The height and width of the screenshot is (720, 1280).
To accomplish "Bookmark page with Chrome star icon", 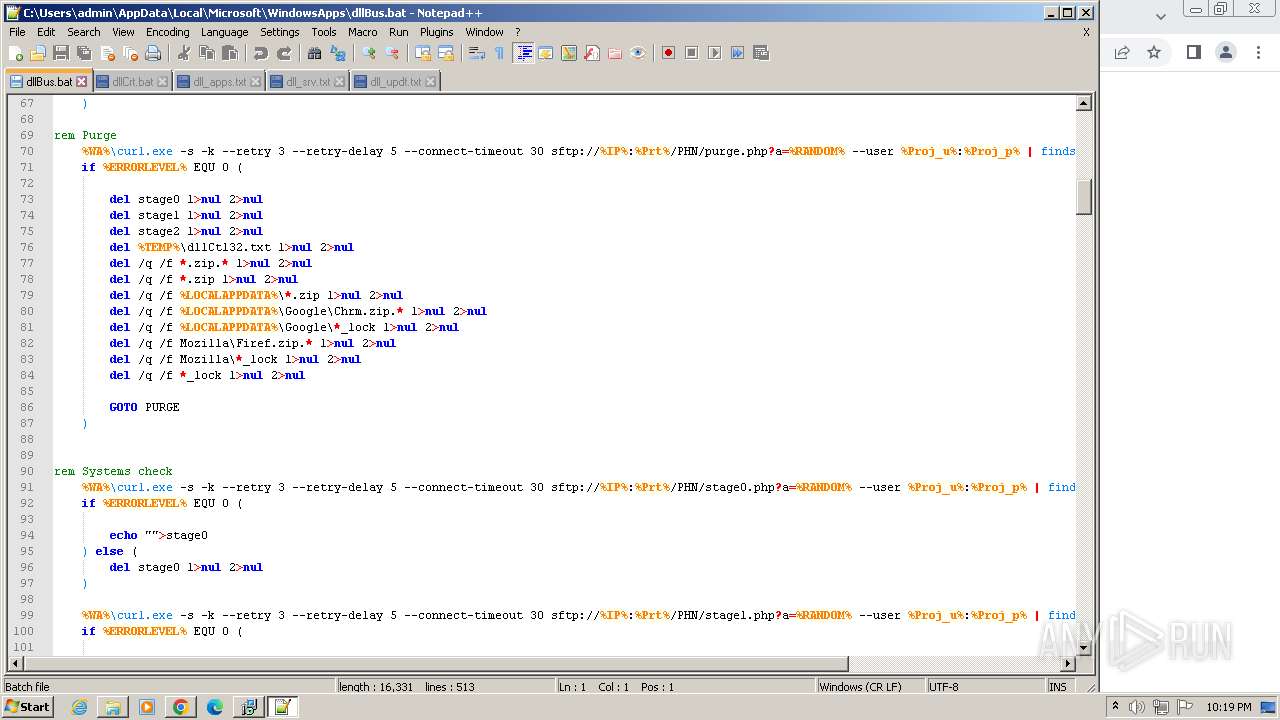I will tap(1154, 52).
